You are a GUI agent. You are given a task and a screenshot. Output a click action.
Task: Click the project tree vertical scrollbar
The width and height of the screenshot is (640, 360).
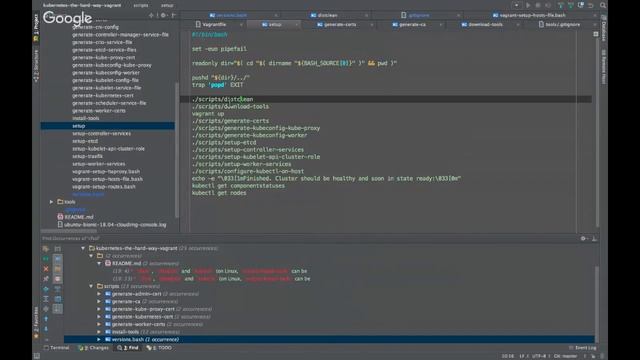pyautogui.click(x=177, y=149)
